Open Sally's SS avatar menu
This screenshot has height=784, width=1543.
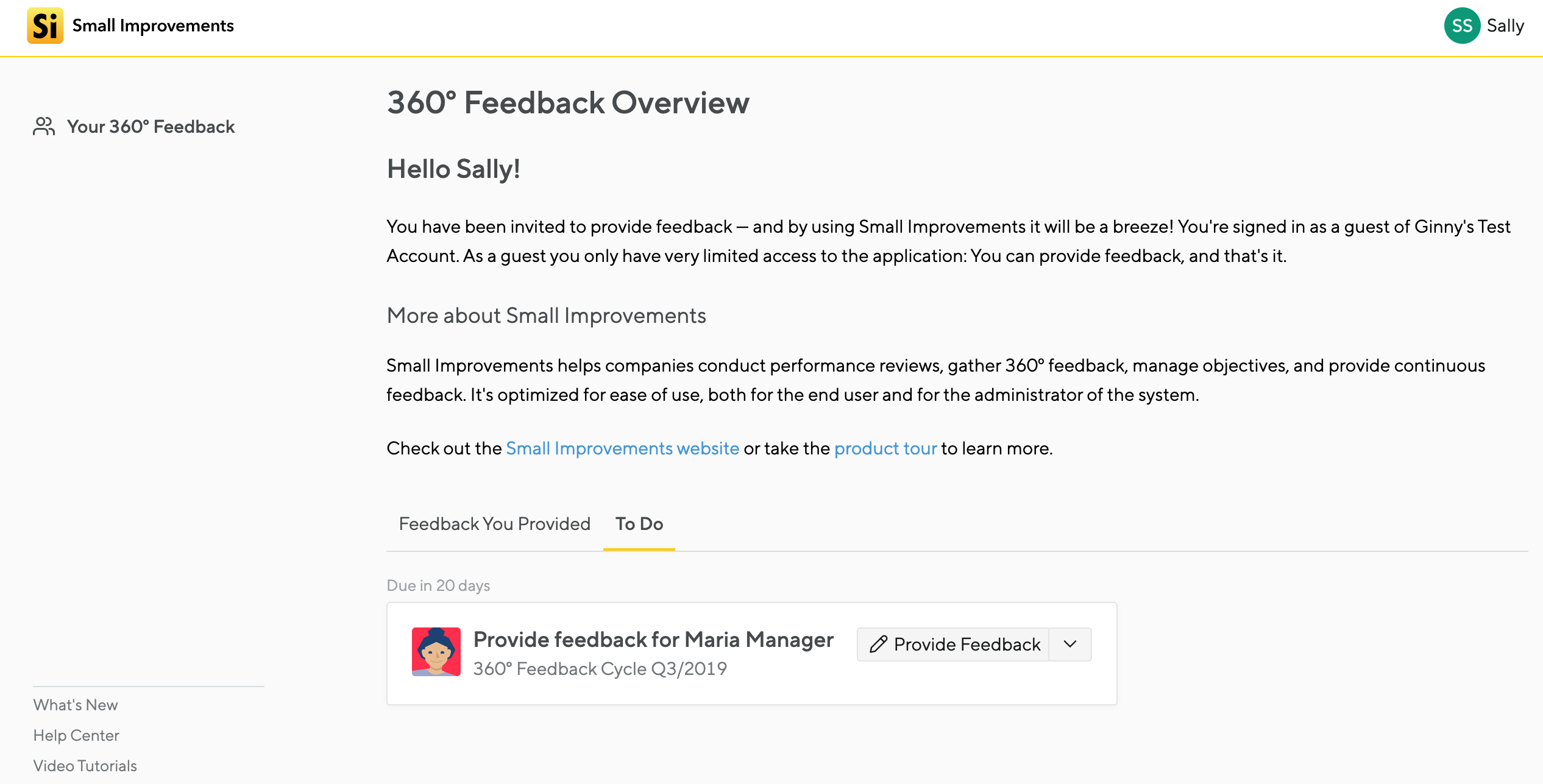coord(1462,26)
